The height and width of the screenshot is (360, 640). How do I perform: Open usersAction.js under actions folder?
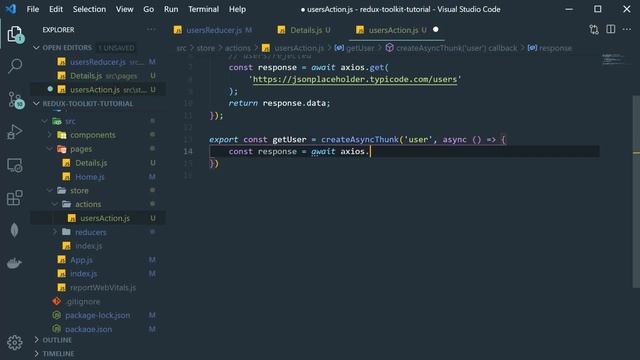tap(98, 218)
